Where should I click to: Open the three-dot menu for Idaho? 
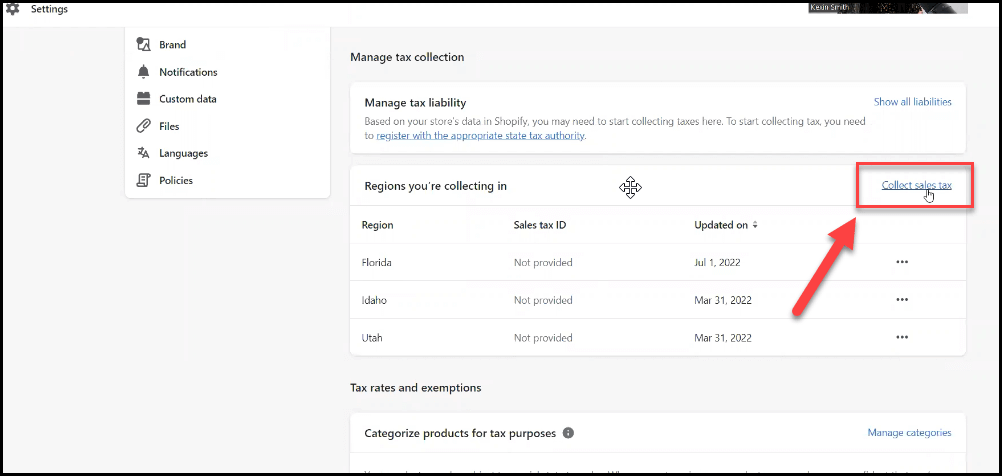pos(902,300)
